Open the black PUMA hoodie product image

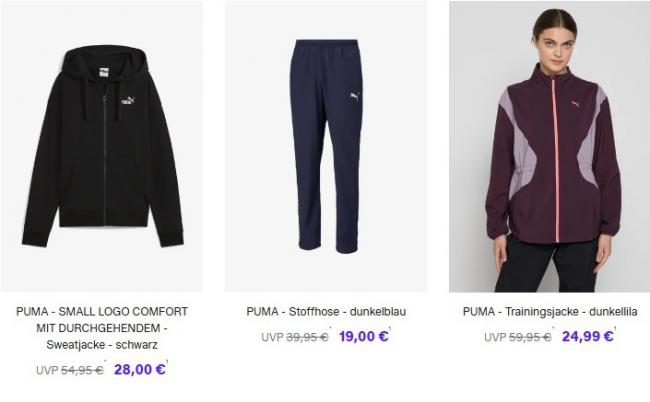pos(102,146)
